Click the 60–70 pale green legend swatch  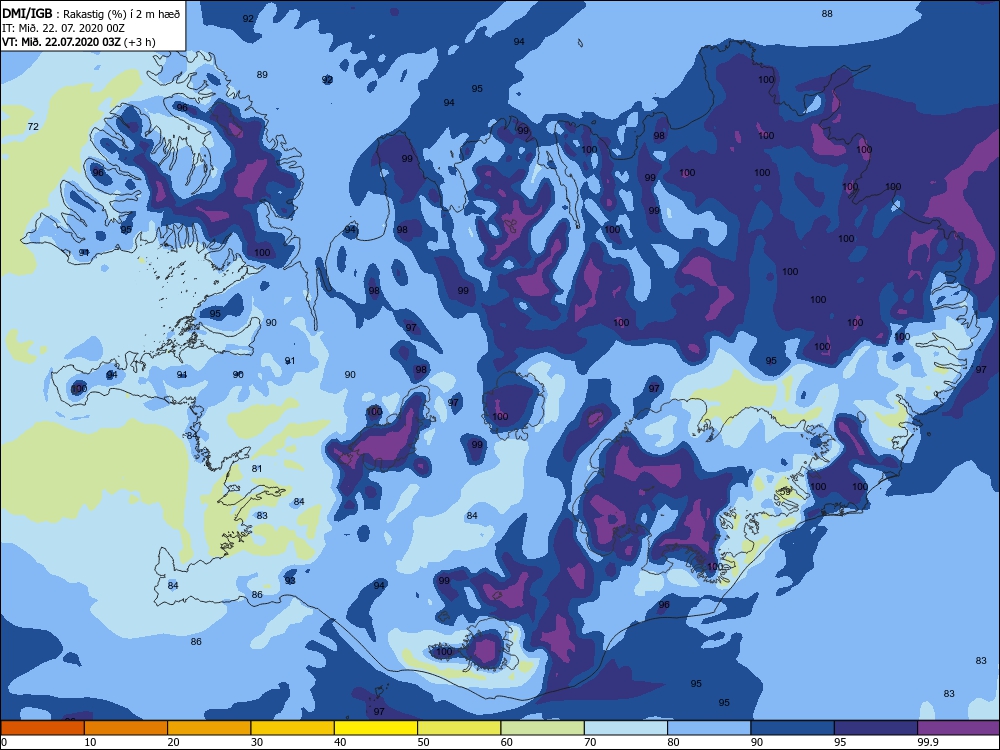[543, 728]
